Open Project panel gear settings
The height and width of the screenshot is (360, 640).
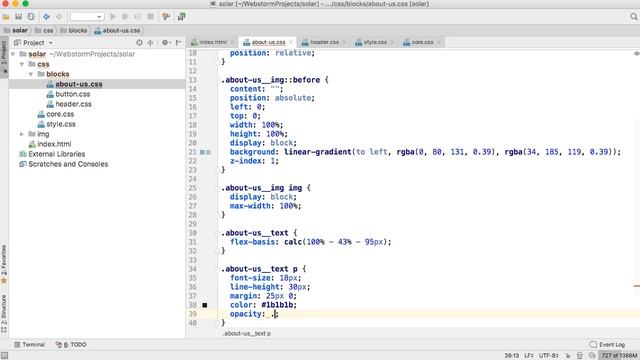point(165,42)
